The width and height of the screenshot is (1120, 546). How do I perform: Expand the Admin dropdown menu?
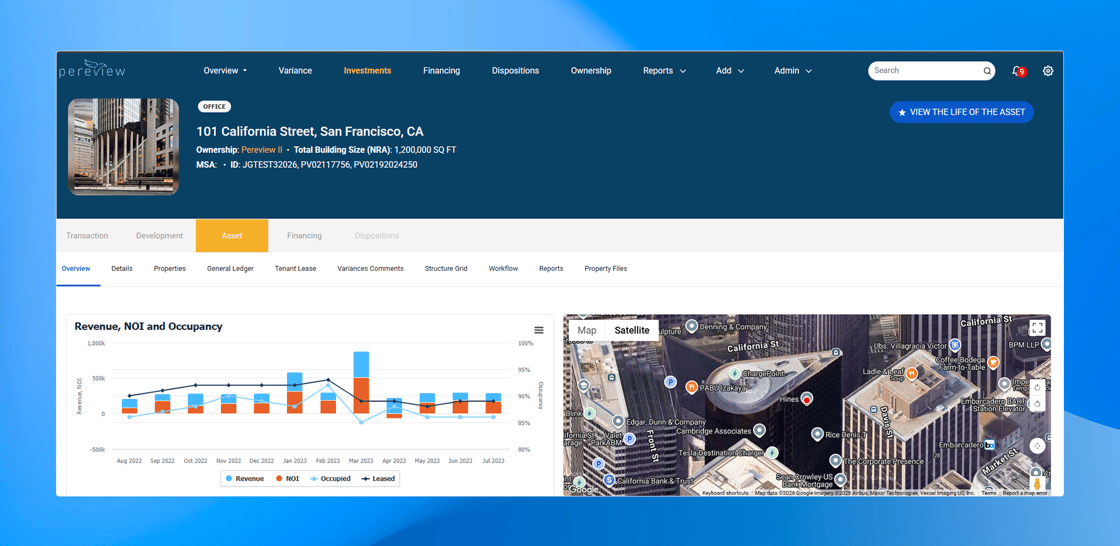pos(793,71)
